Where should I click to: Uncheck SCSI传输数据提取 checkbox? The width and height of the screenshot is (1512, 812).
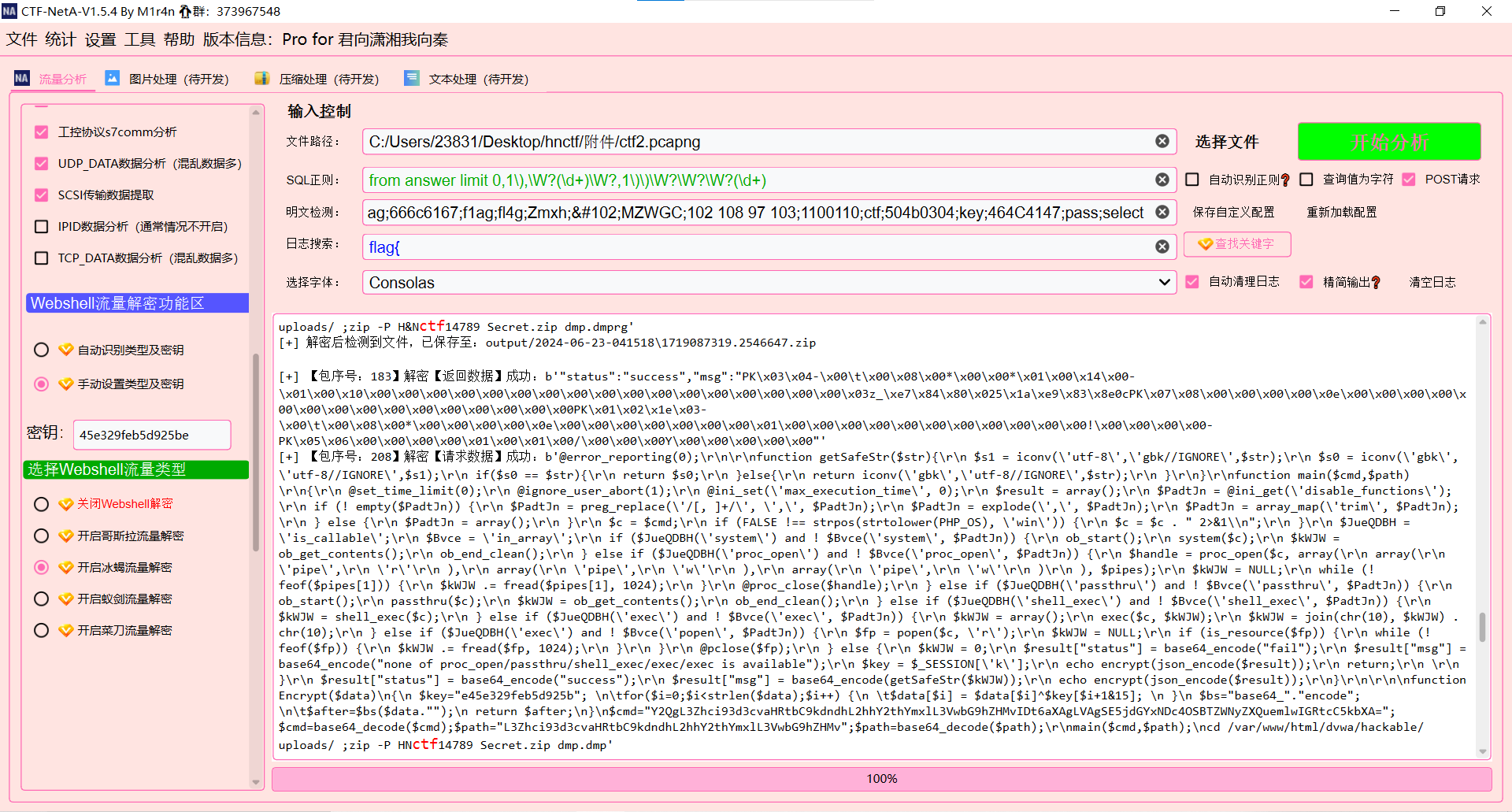[x=42, y=195]
